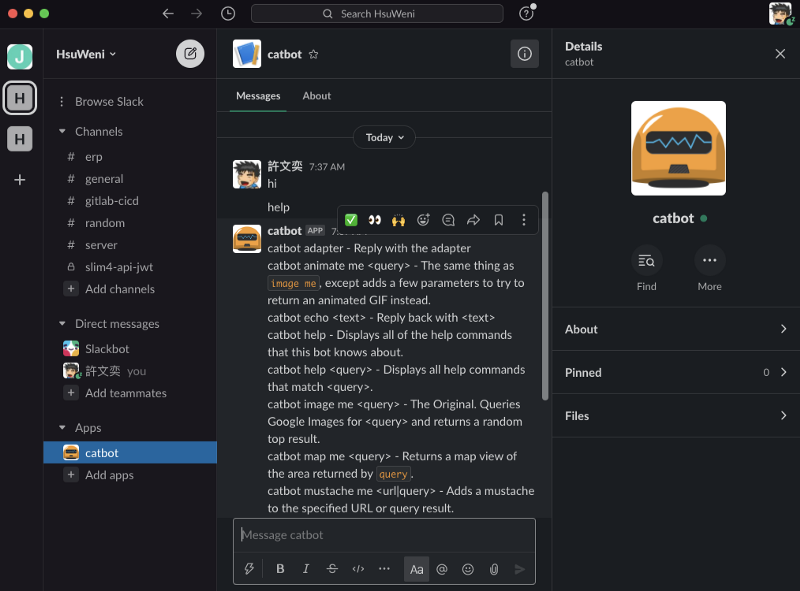Toggle inline code formatting

(x=358, y=569)
